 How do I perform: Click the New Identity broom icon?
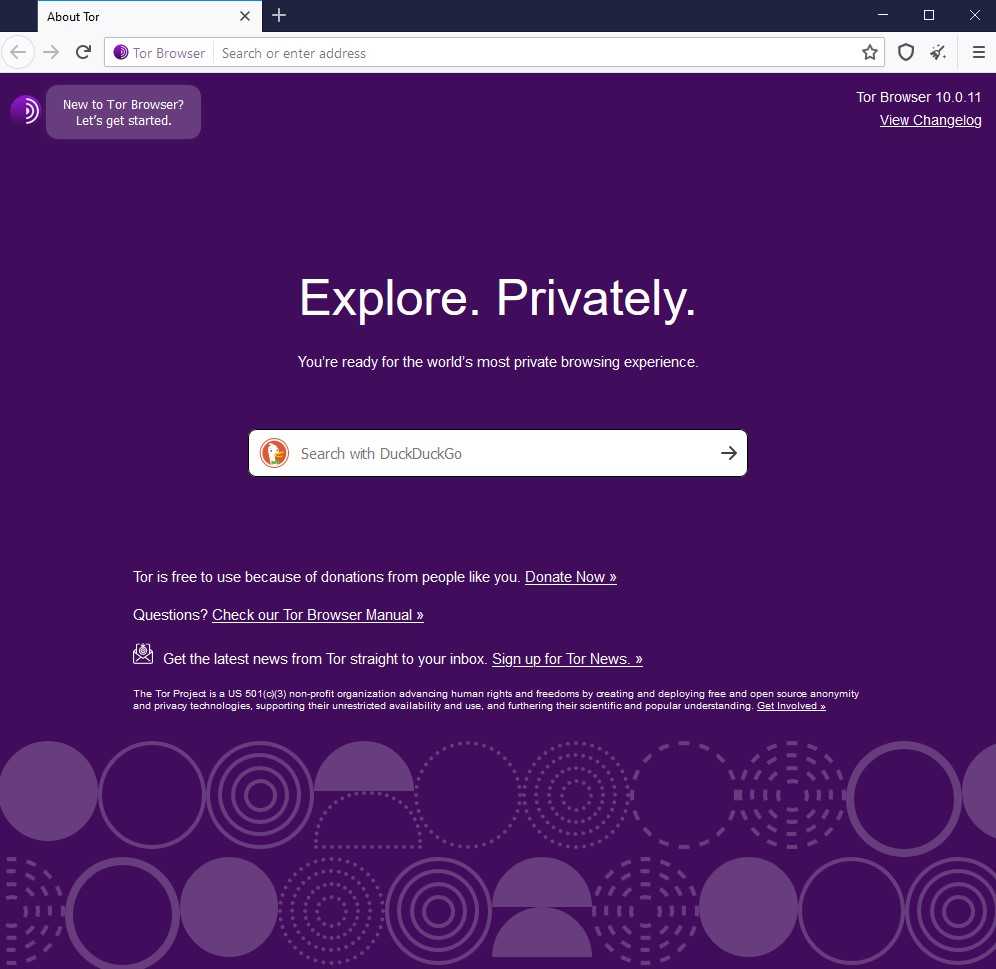pyautogui.click(x=938, y=53)
